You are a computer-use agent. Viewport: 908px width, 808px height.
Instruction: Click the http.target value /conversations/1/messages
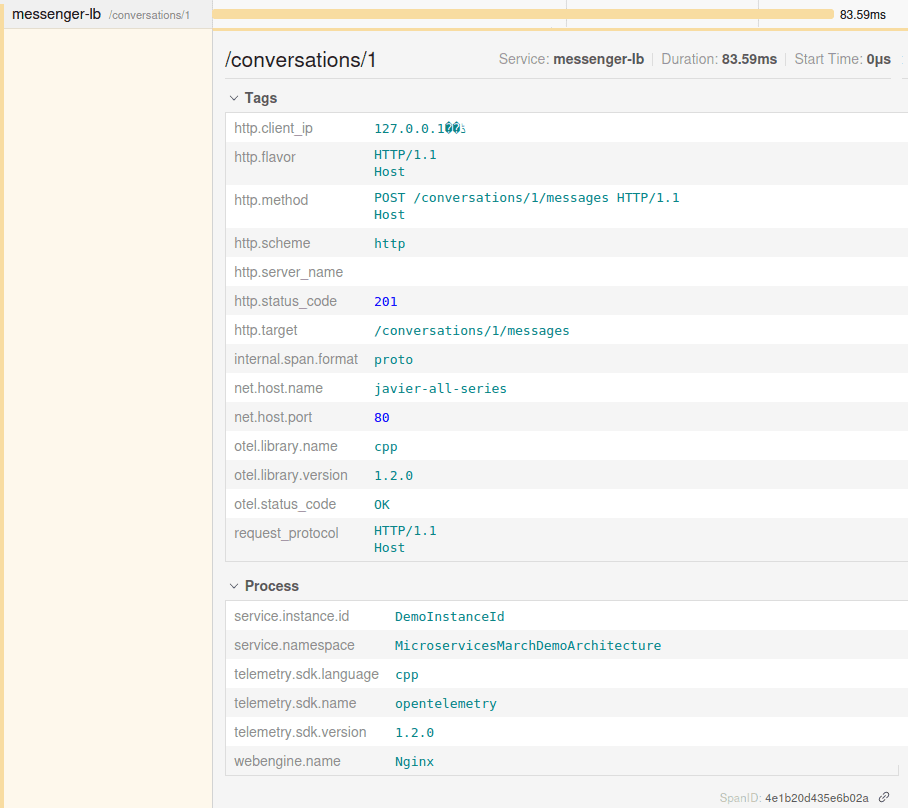pyautogui.click(x=472, y=330)
